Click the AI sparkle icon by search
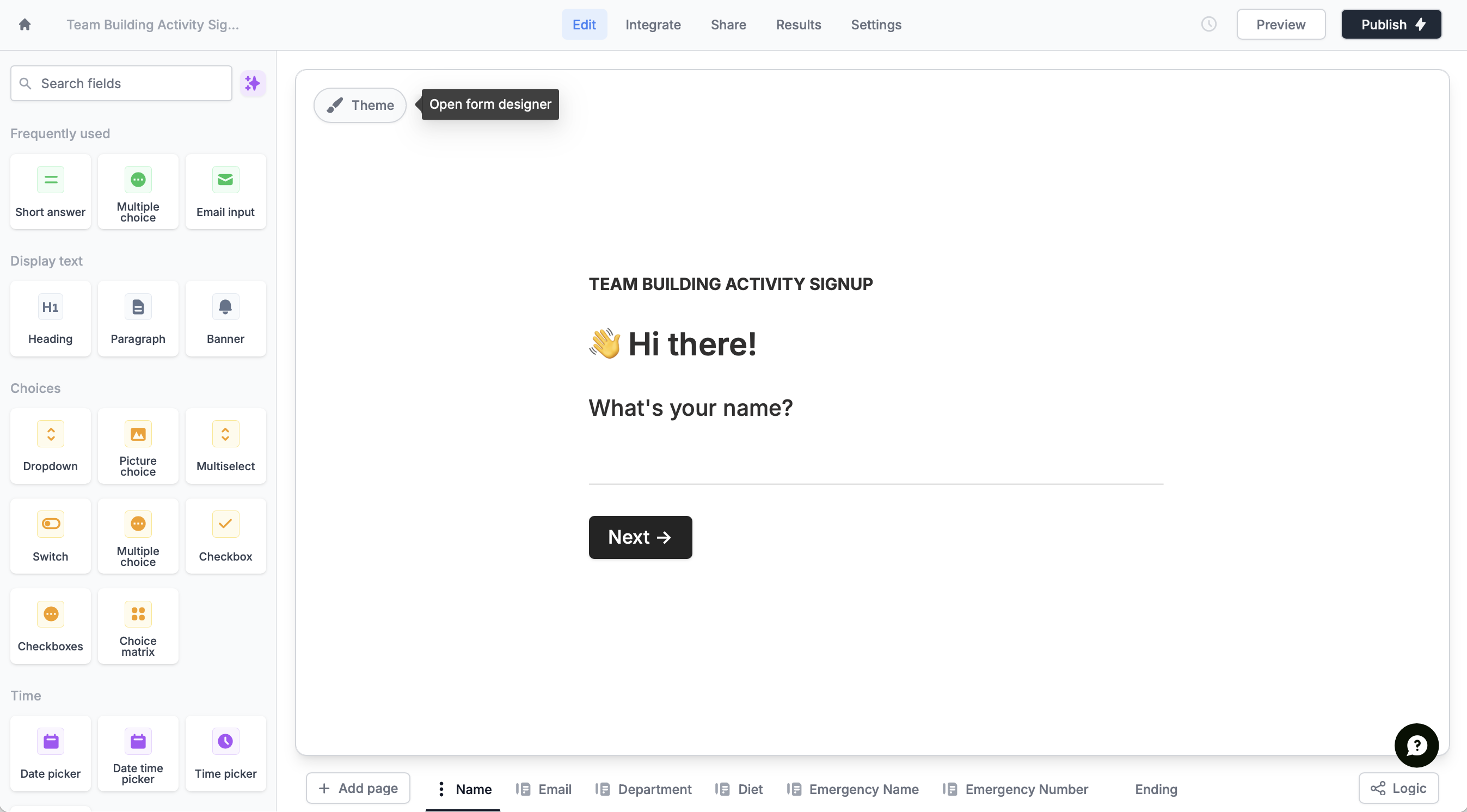This screenshot has height=812, width=1467. [252, 84]
